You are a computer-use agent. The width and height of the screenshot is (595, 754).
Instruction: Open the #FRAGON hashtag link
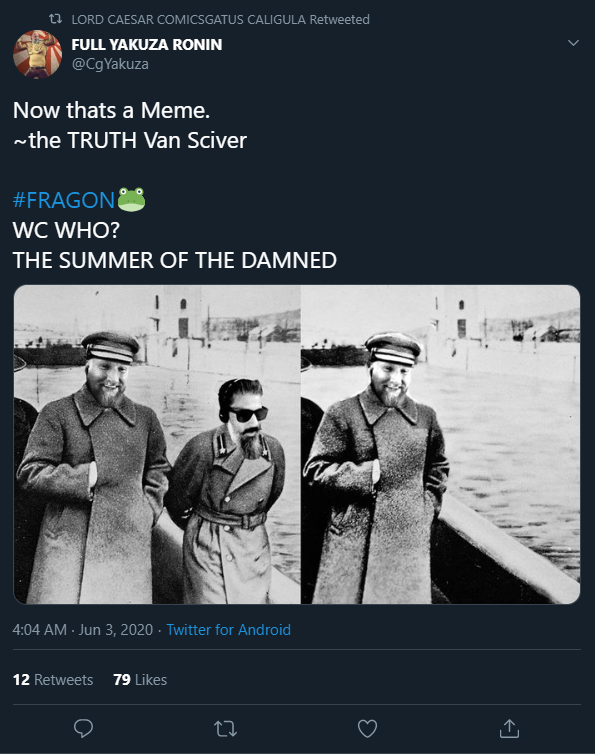tap(64, 200)
